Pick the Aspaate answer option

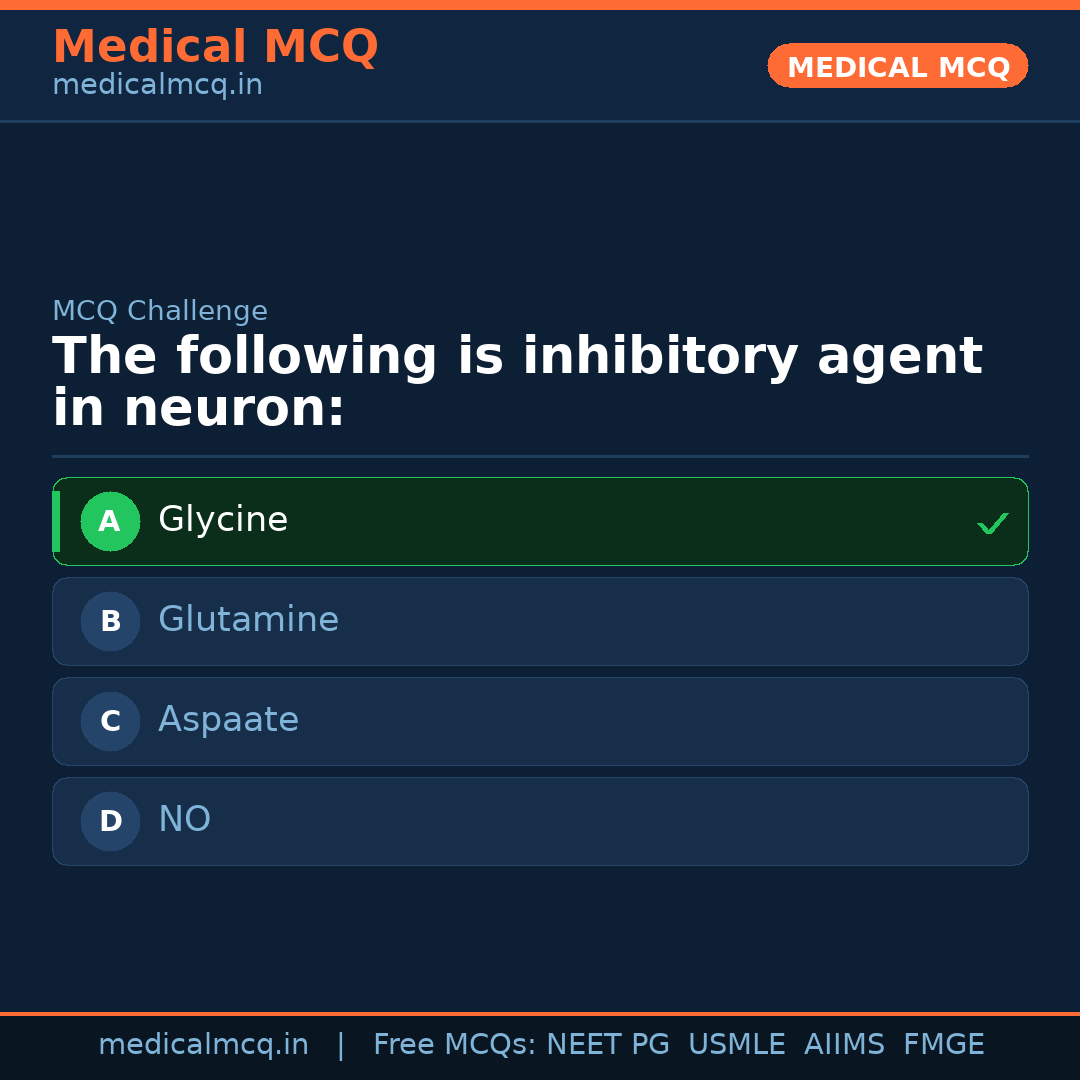540,721
